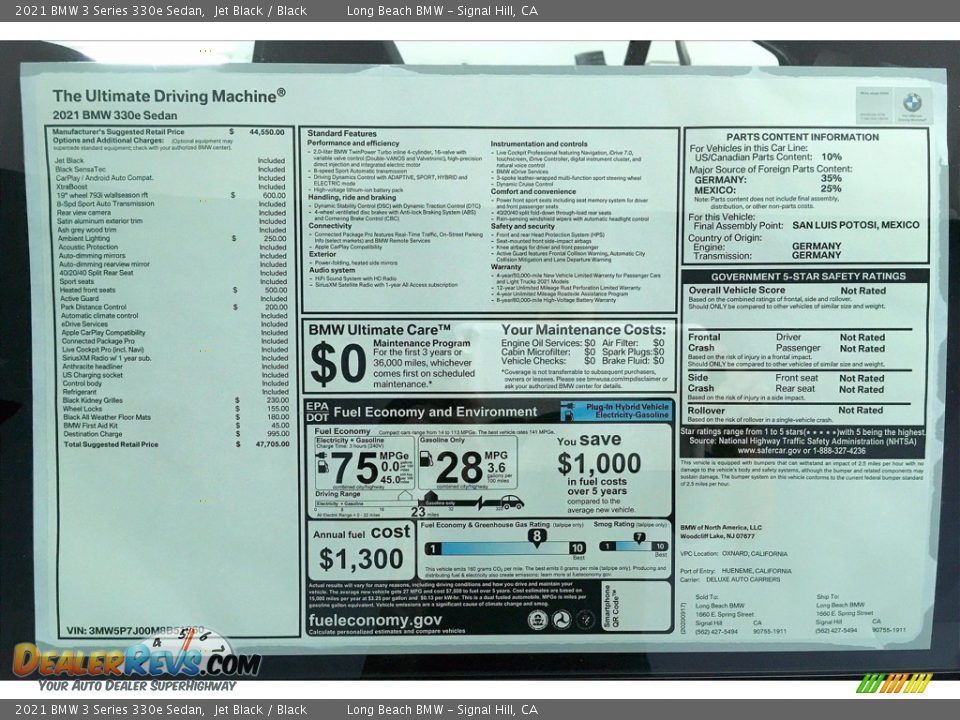Image resolution: width=960 pixels, height=720 pixels.
Task: Click the 'Black Kidney Grilles' option row
Action: point(176,400)
